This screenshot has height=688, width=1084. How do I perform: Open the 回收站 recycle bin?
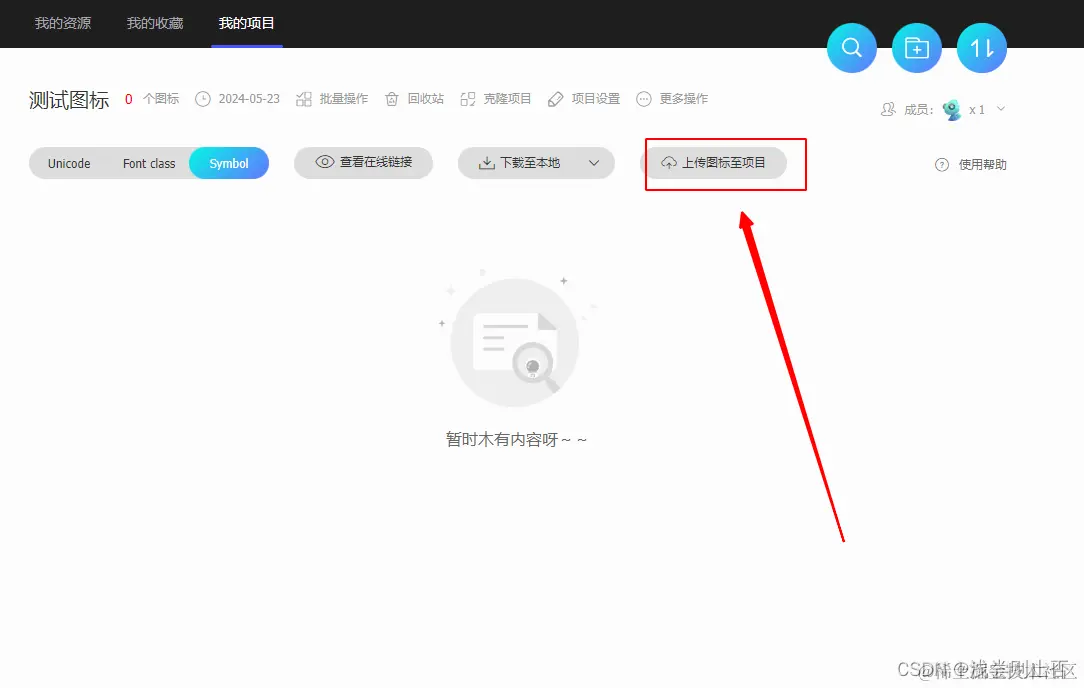tap(414, 98)
